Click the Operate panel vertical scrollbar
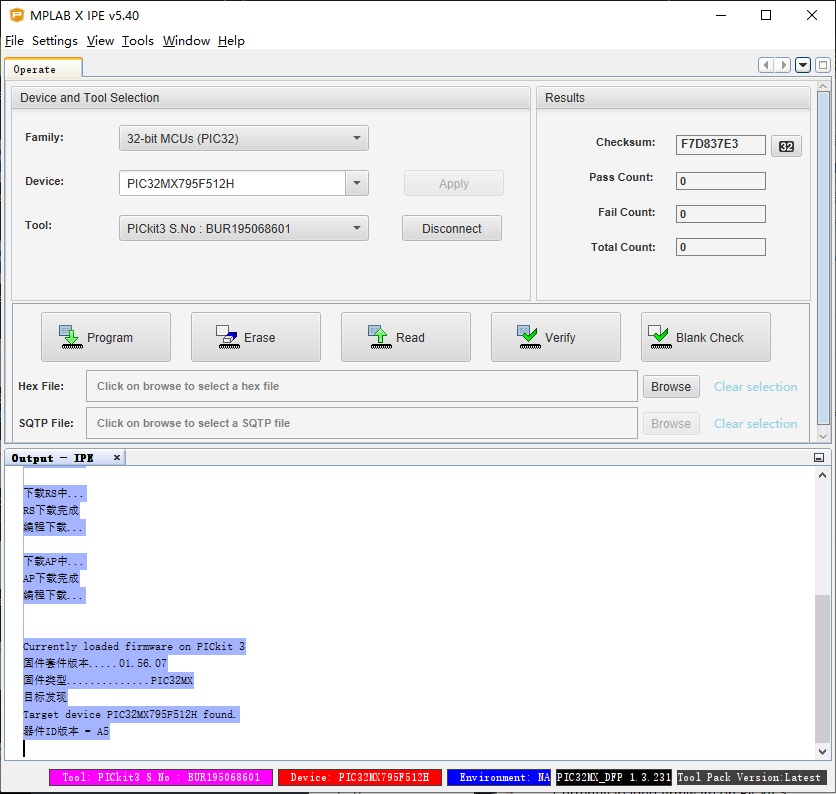 [823, 258]
